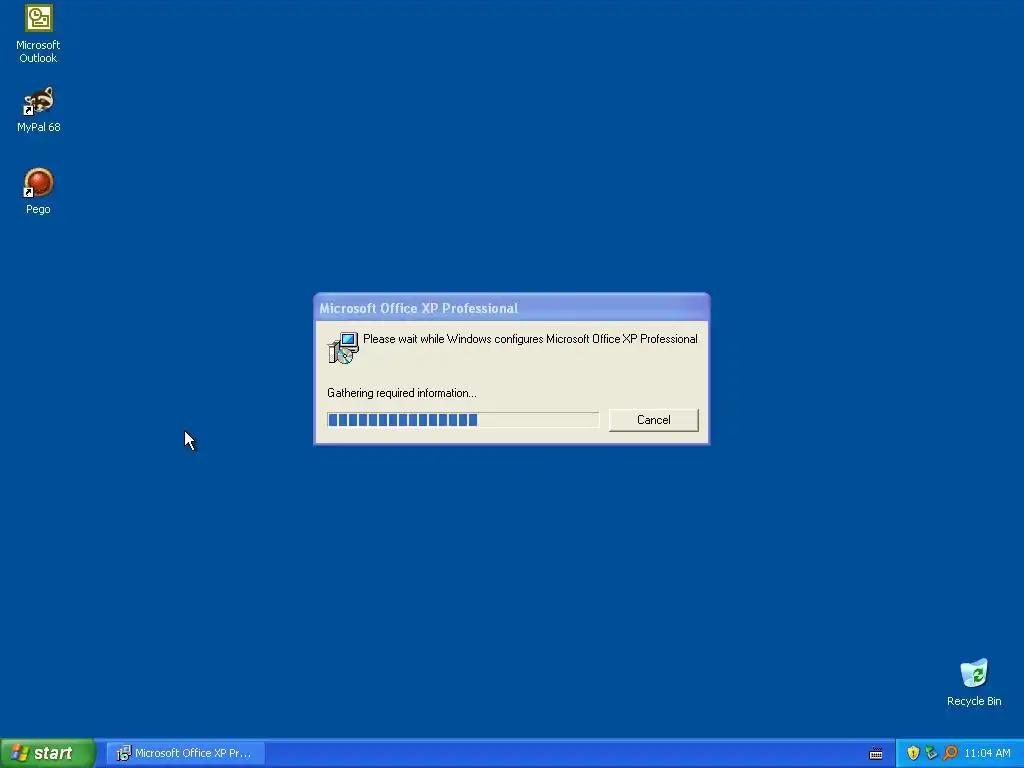This screenshot has height=768, width=1024.
Task: Click the installer icon in the dialog
Action: (343, 347)
